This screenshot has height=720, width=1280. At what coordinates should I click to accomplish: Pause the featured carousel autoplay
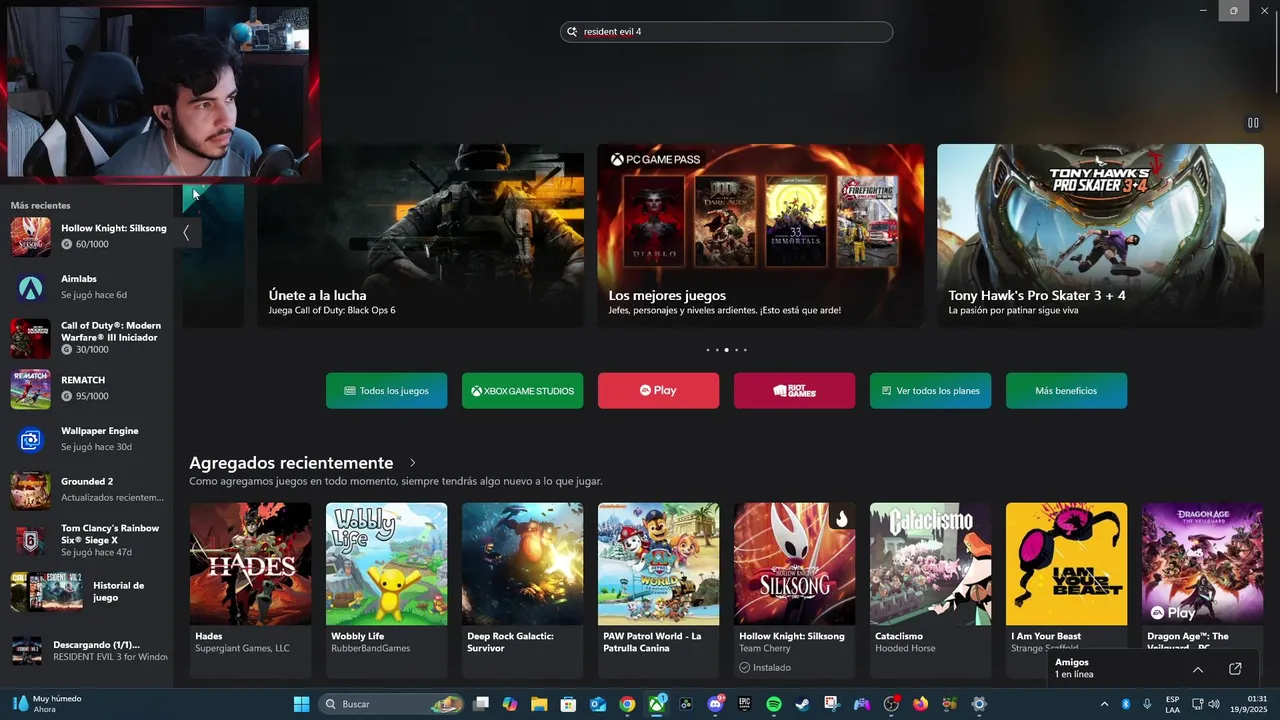(x=1253, y=123)
